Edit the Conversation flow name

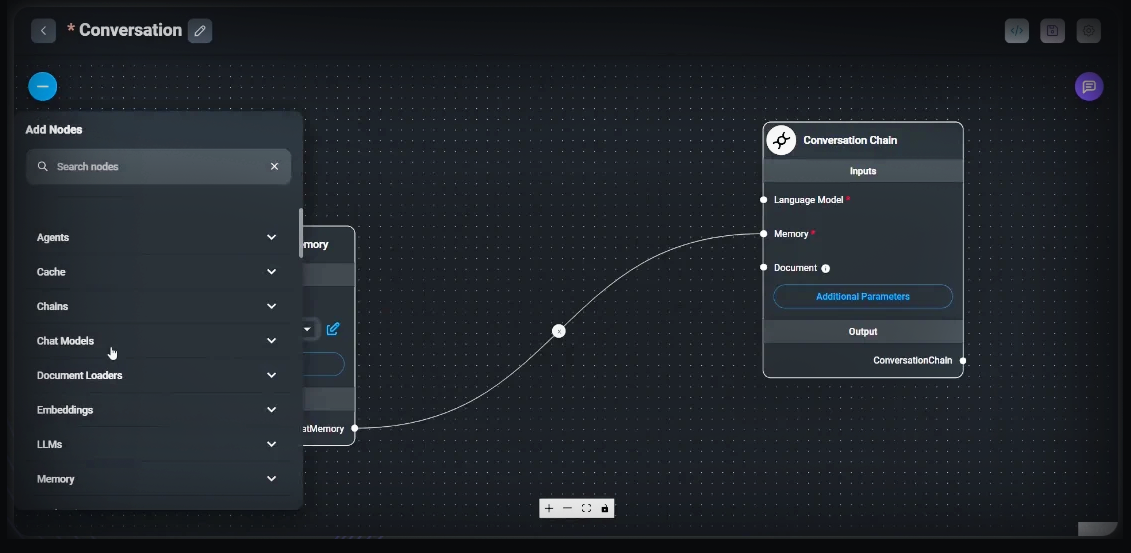tap(200, 31)
